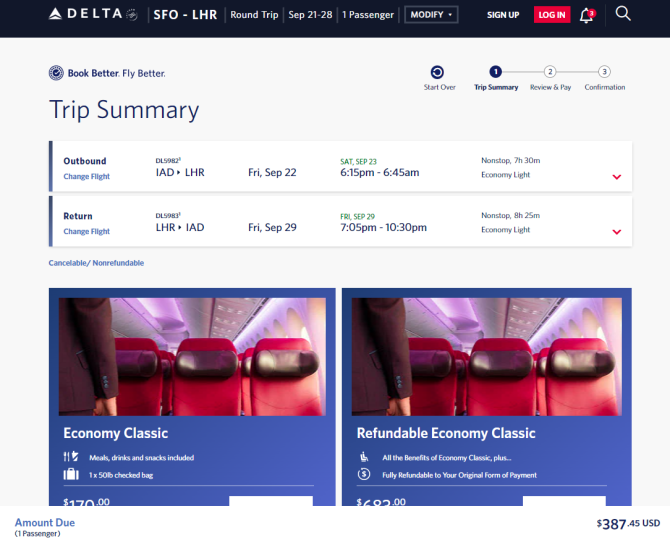670x548 pixels.
Task: Click the meals and drinks utensils icon
Action: [71, 457]
